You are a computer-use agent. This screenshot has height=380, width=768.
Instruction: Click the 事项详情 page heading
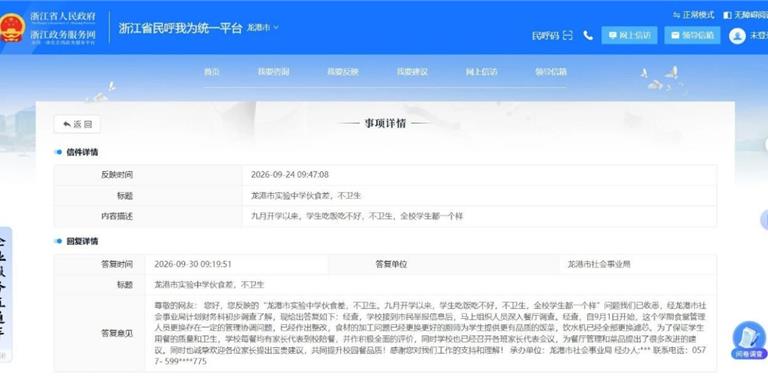[x=385, y=123]
